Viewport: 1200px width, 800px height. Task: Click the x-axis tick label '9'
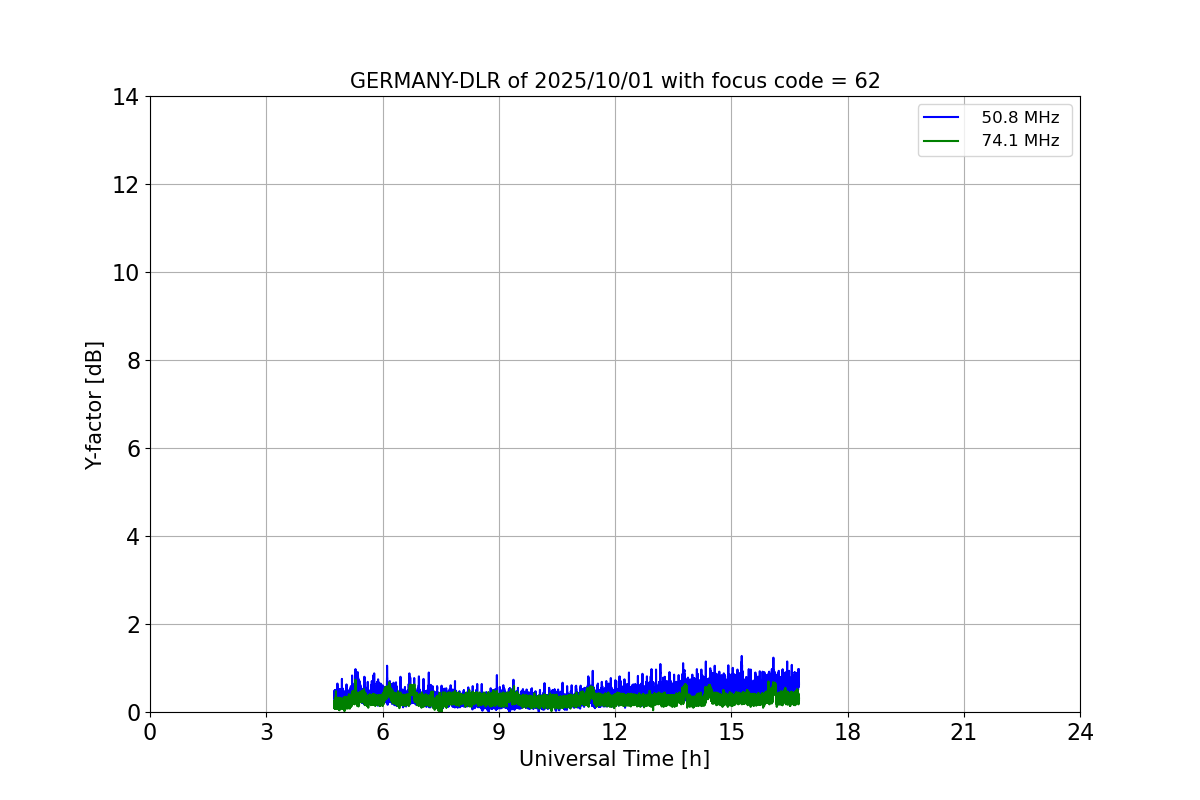(499, 732)
